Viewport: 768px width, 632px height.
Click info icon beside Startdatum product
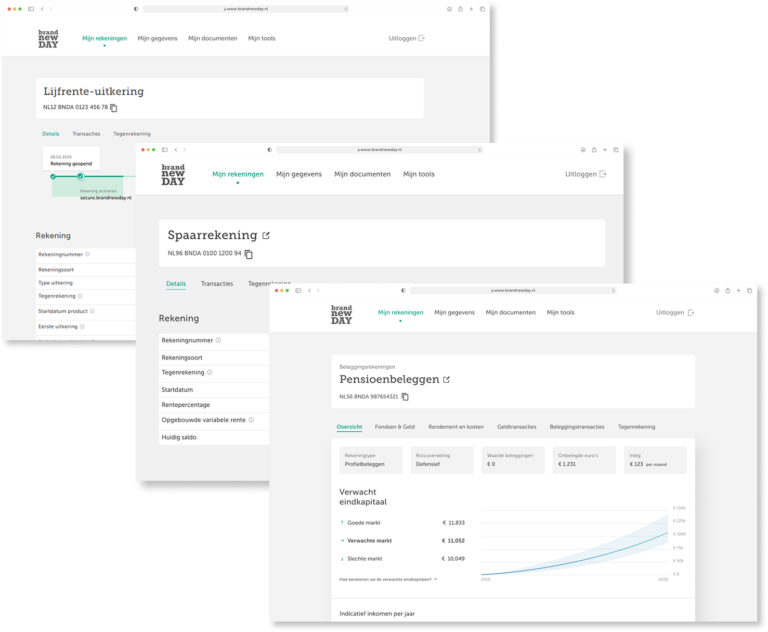[x=94, y=311]
